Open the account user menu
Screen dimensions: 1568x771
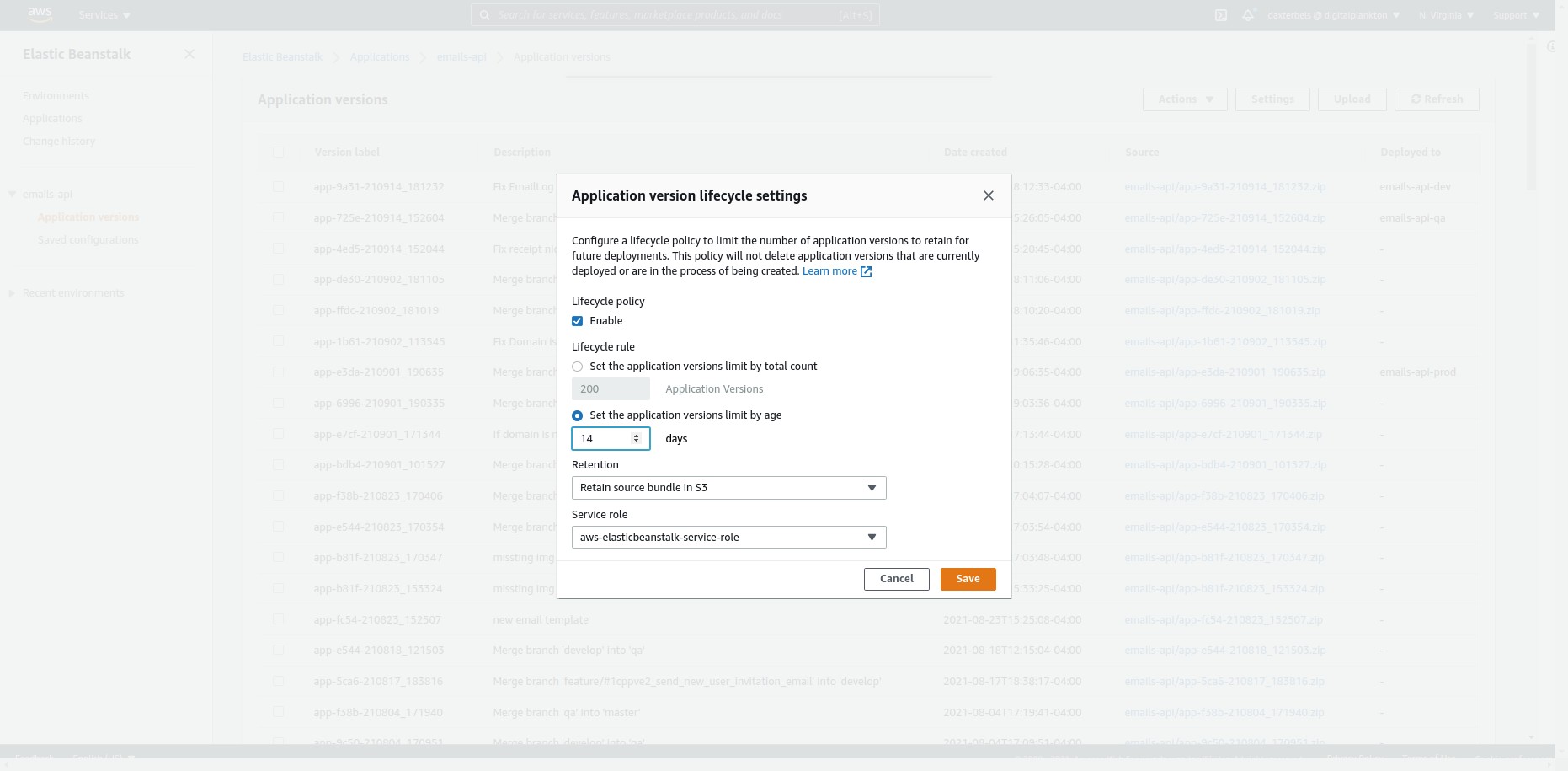1334,15
